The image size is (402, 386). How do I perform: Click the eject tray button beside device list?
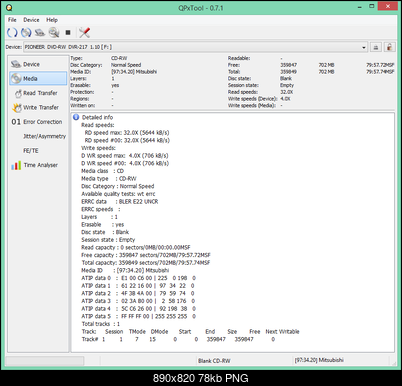(x=376, y=47)
